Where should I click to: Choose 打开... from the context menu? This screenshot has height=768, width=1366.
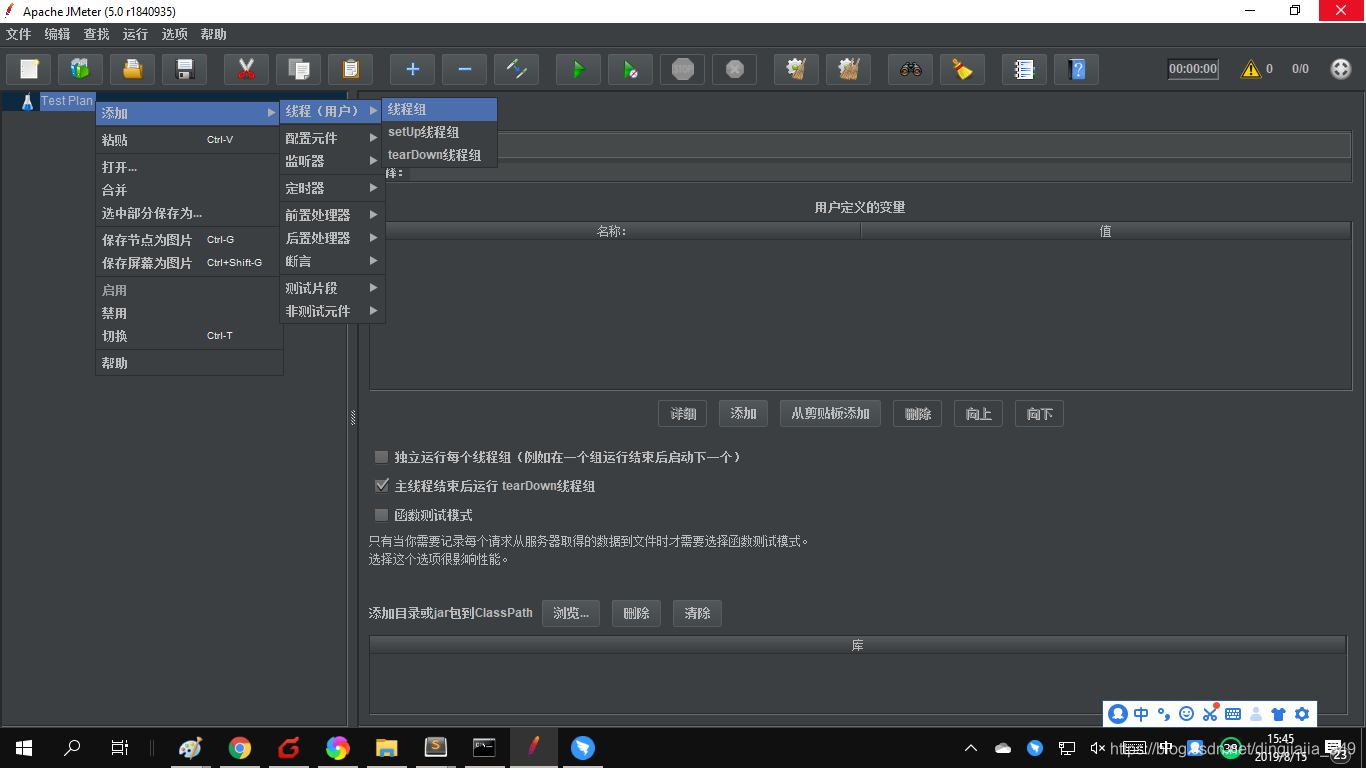(188, 167)
